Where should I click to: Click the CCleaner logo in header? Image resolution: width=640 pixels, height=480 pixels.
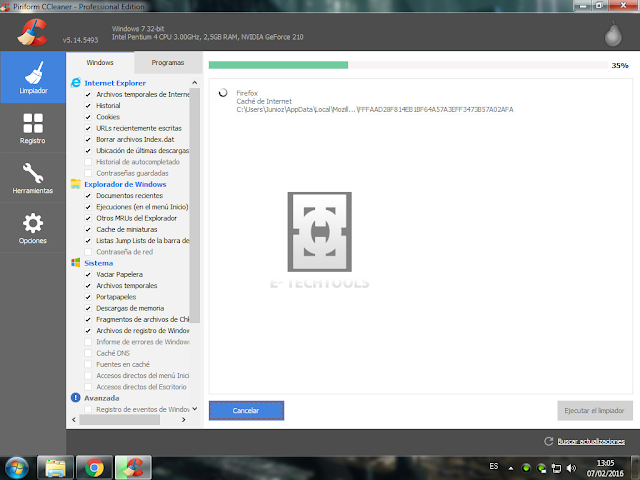(32, 33)
